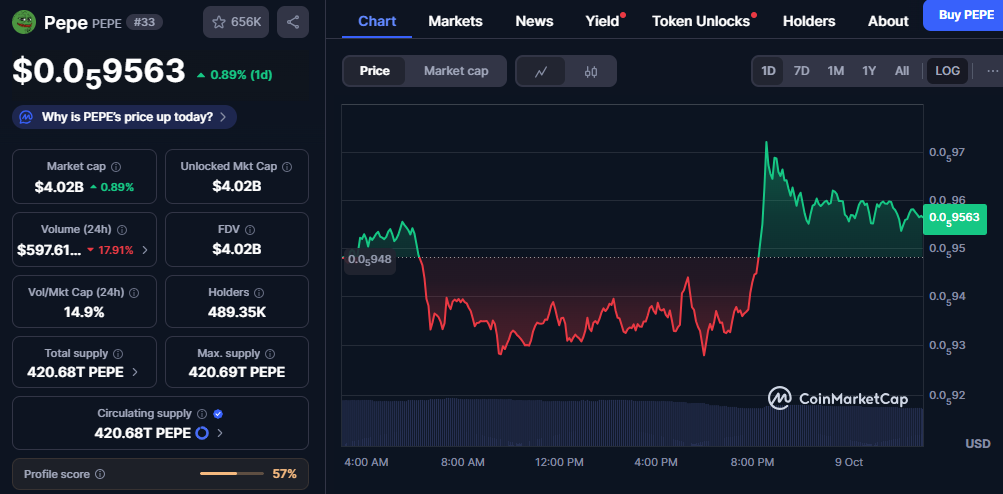Switch to line chart view icon
Image resolution: width=1003 pixels, height=494 pixels.
pos(541,71)
